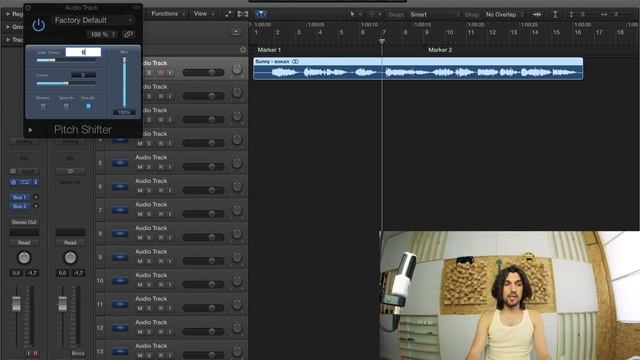Click the blue waveform icon on track 9
Image resolution: width=640 pixels, height=360 pixels.
pyautogui.click(x=120, y=257)
